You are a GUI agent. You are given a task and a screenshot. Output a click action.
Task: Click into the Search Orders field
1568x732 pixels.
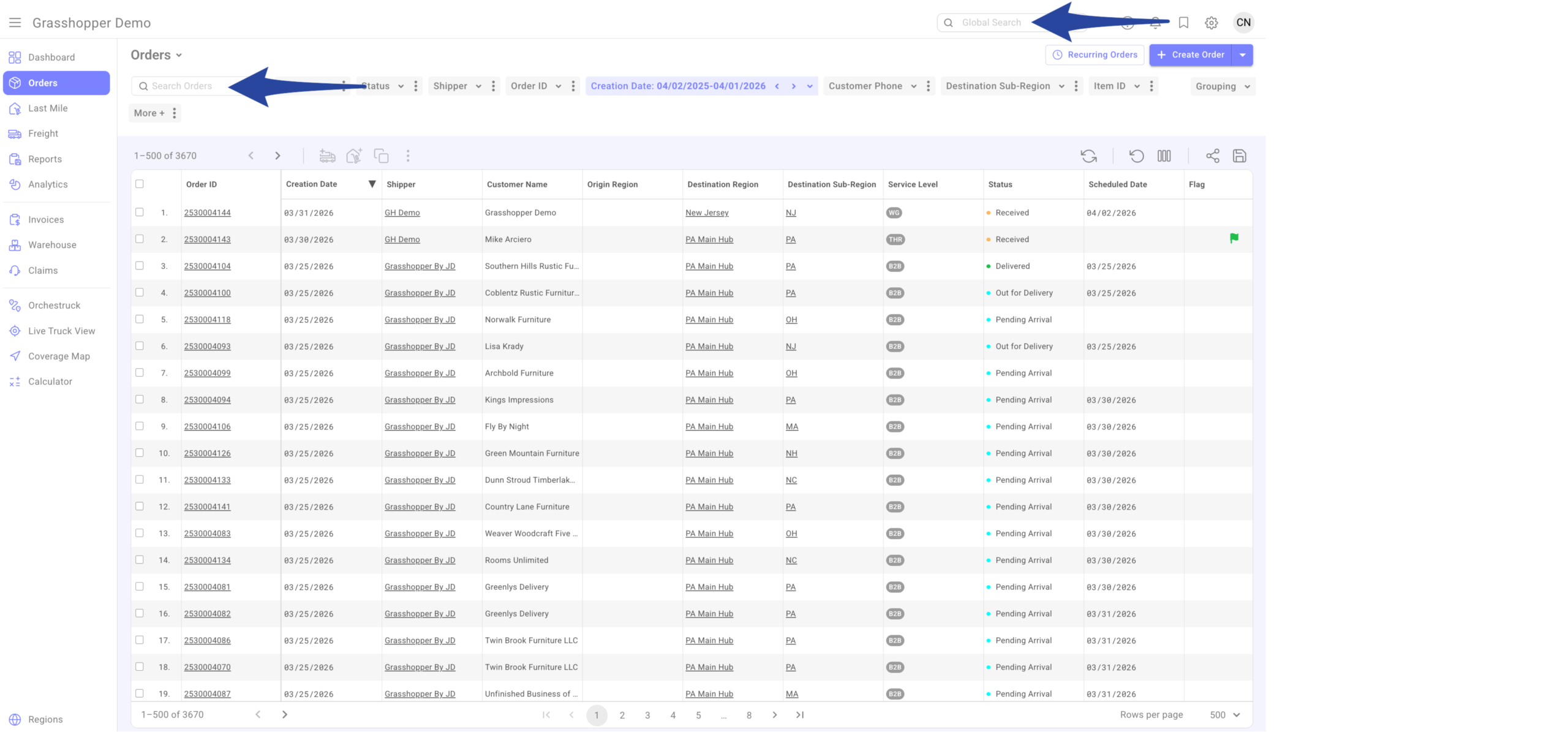[184, 86]
